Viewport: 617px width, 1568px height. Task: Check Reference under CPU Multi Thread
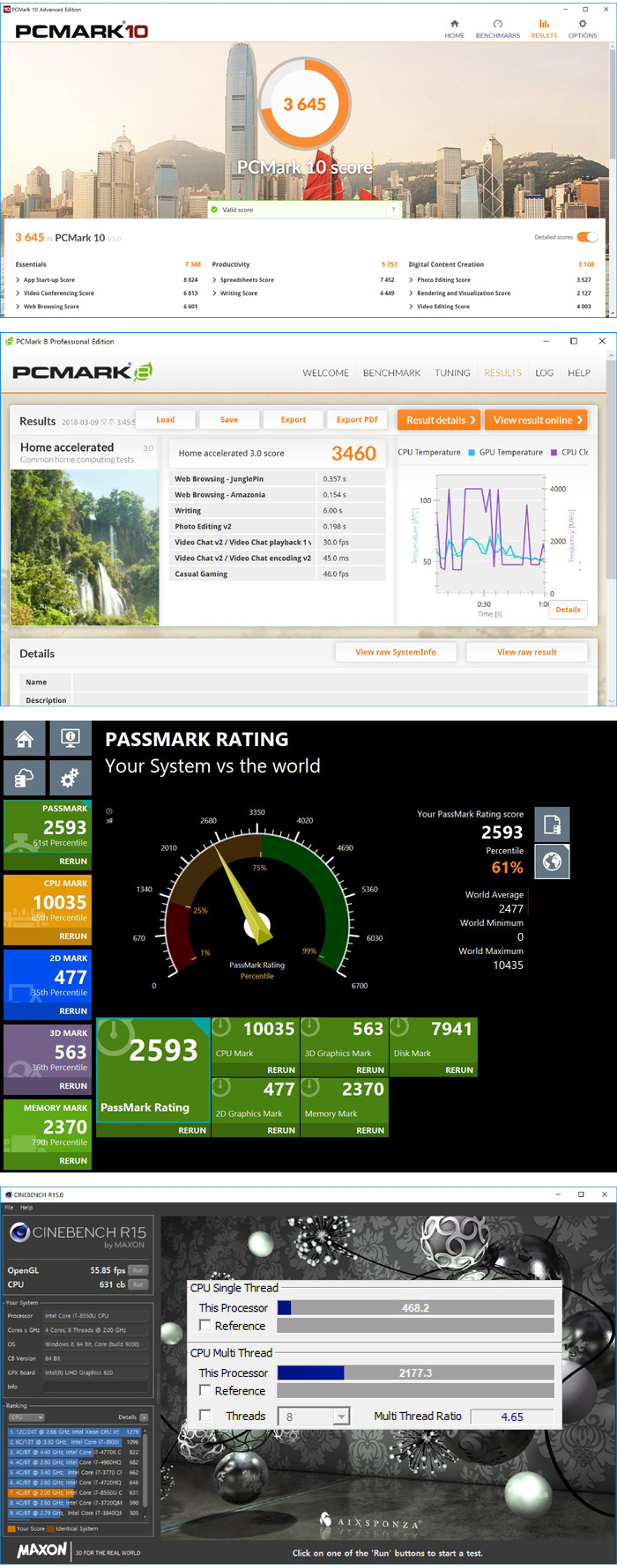(x=204, y=1390)
